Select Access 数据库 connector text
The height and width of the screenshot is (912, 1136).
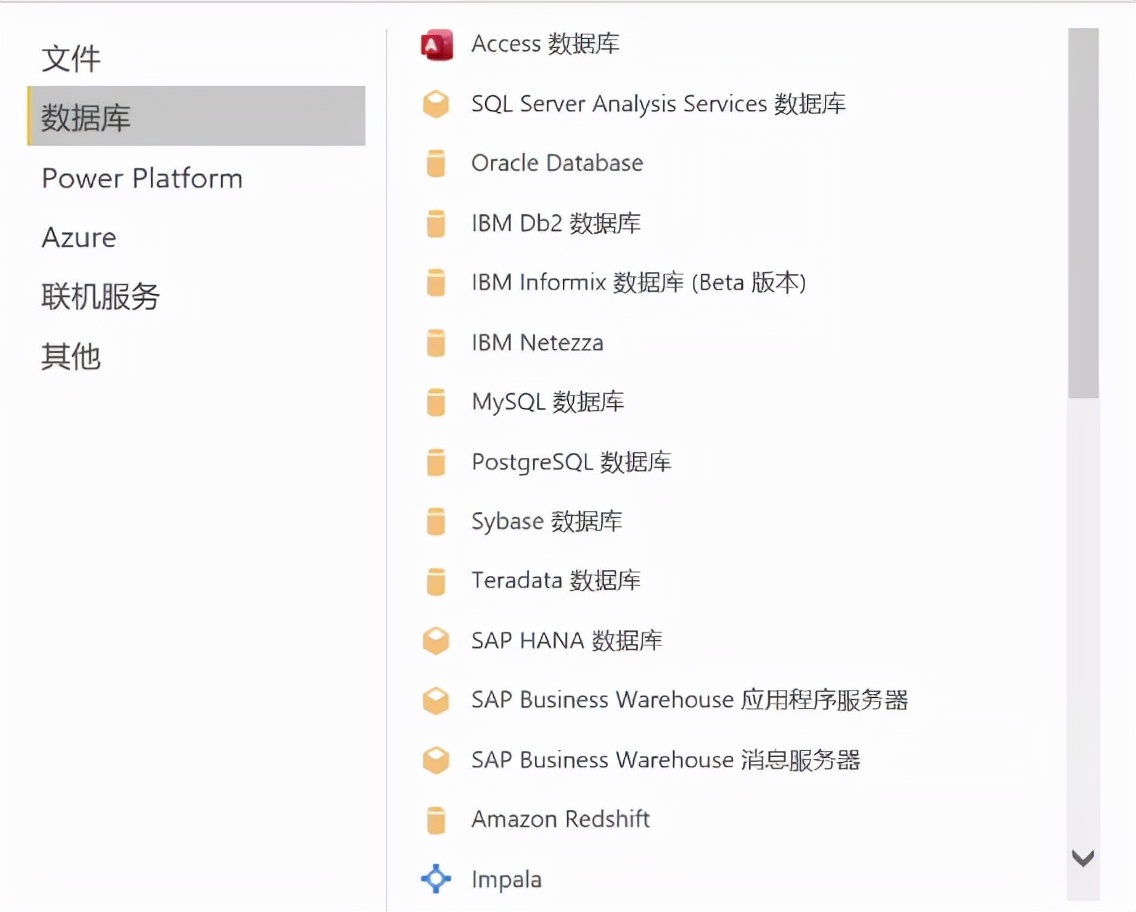click(546, 44)
